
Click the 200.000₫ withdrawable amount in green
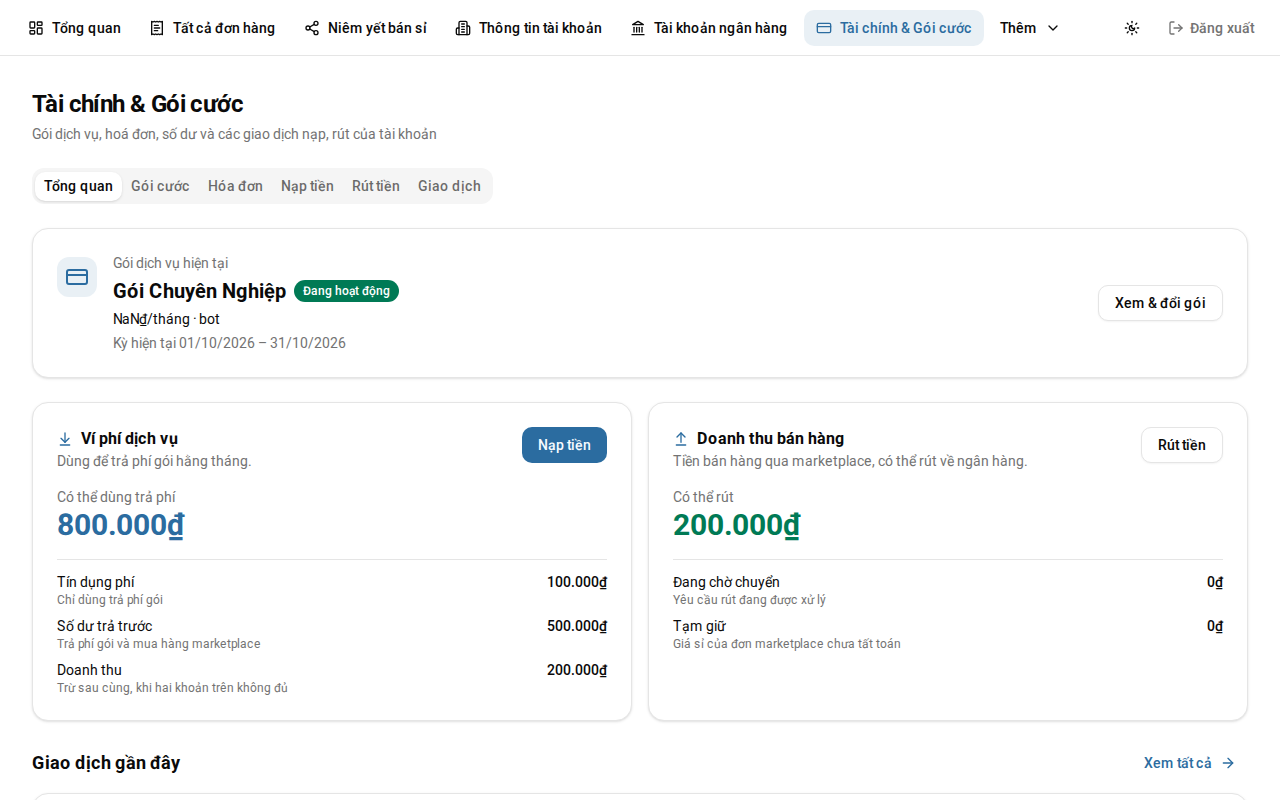[736, 525]
